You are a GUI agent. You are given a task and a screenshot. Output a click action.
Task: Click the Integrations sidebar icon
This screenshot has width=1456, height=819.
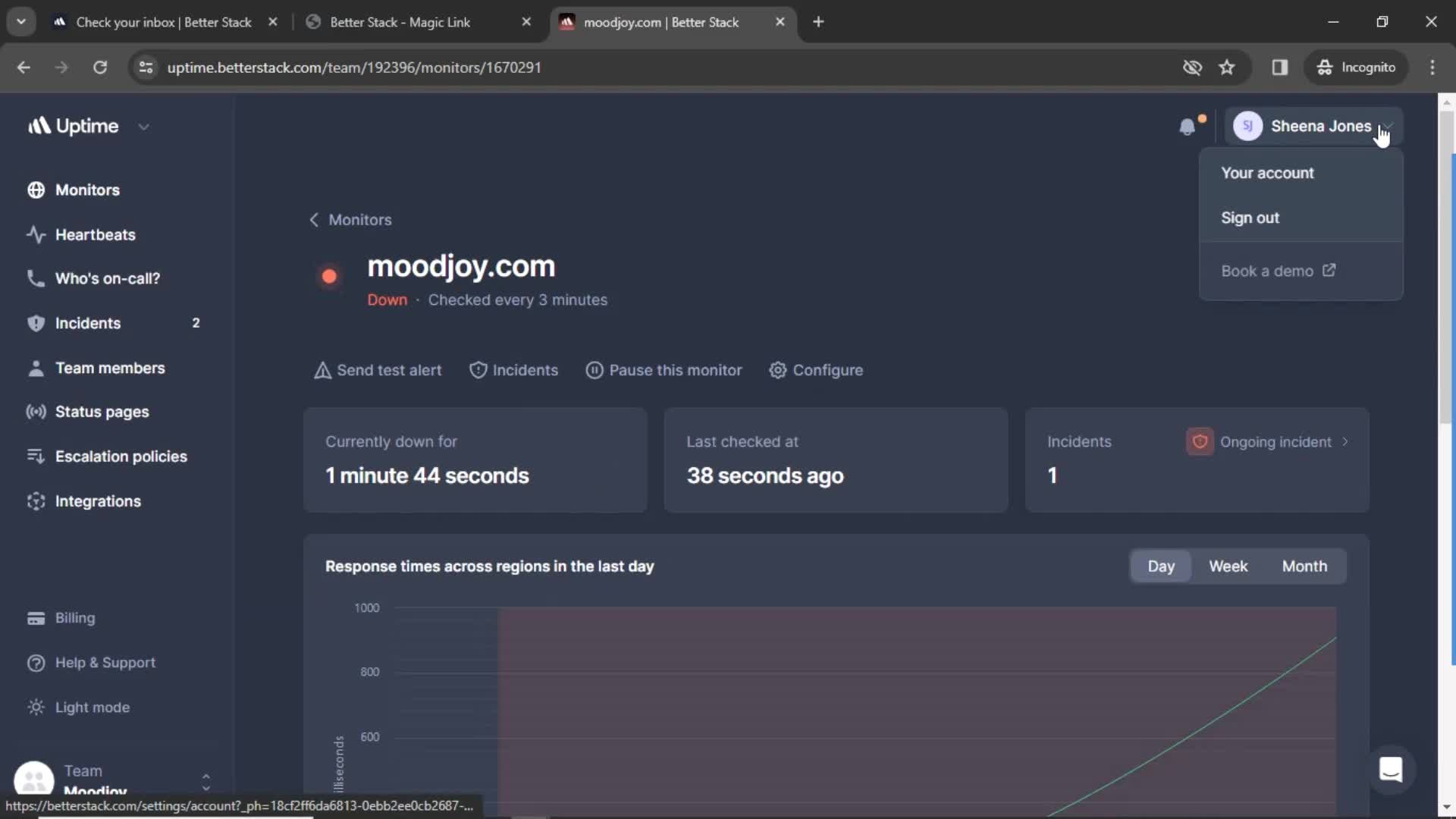tap(35, 501)
